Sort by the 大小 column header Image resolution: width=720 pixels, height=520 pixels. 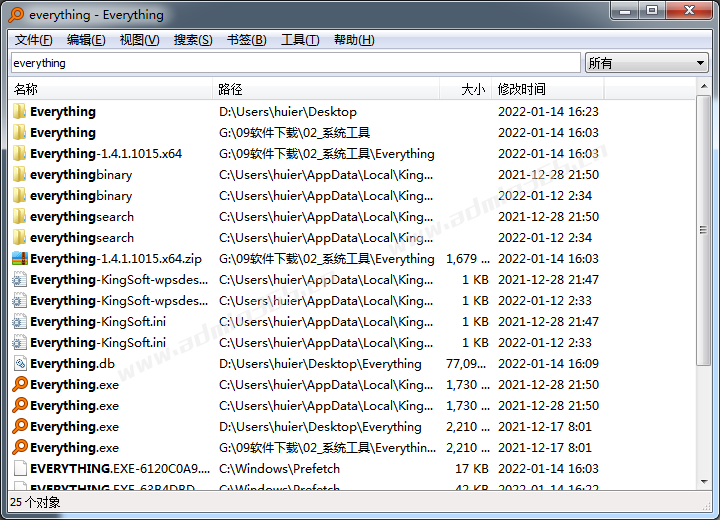point(466,89)
